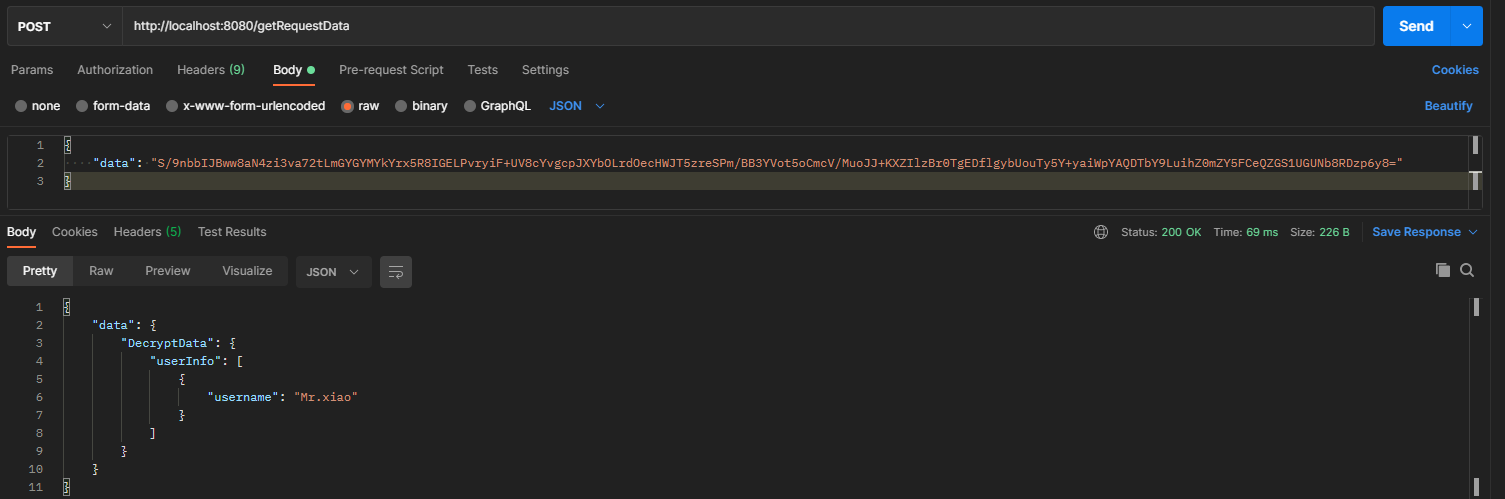Select the request Body tab

click(x=293, y=70)
